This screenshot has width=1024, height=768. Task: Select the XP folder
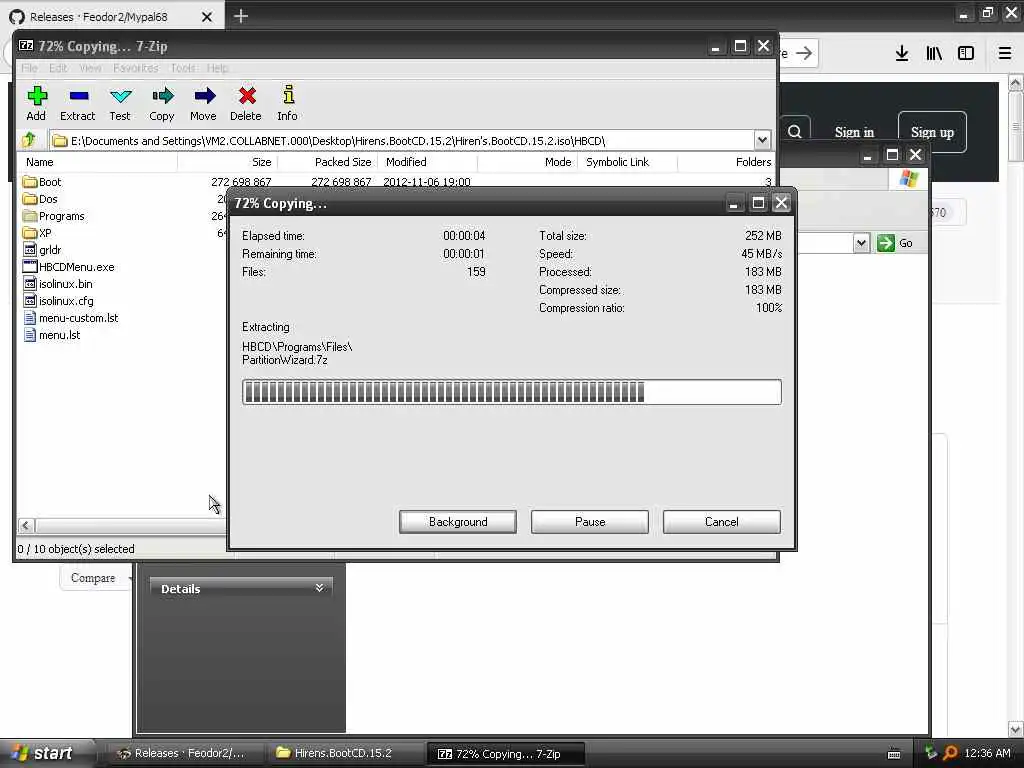(37, 233)
